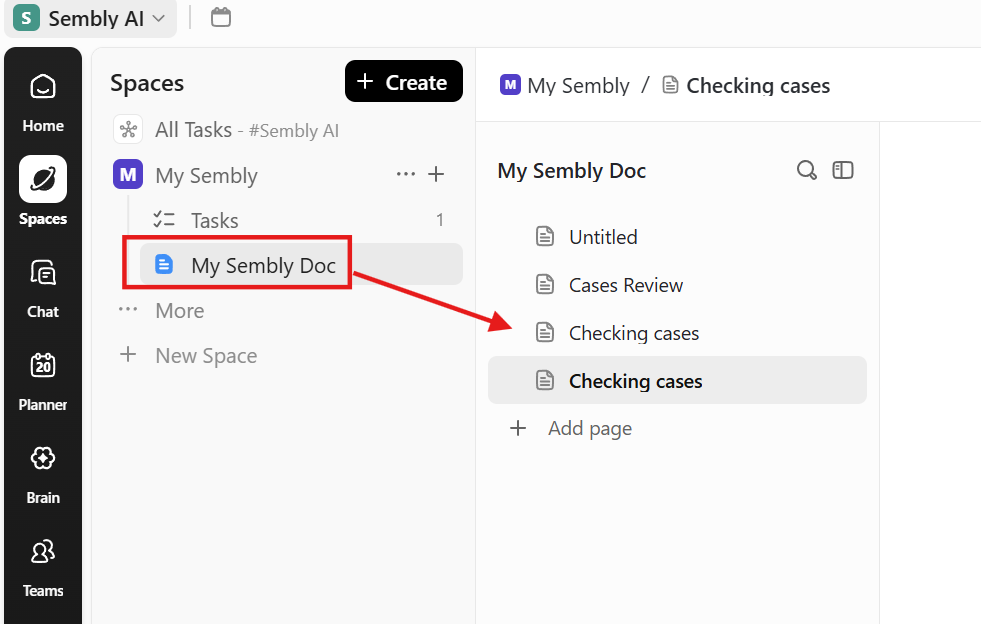Select My Sembly Doc in Spaces tree

[x=263, y=265]
